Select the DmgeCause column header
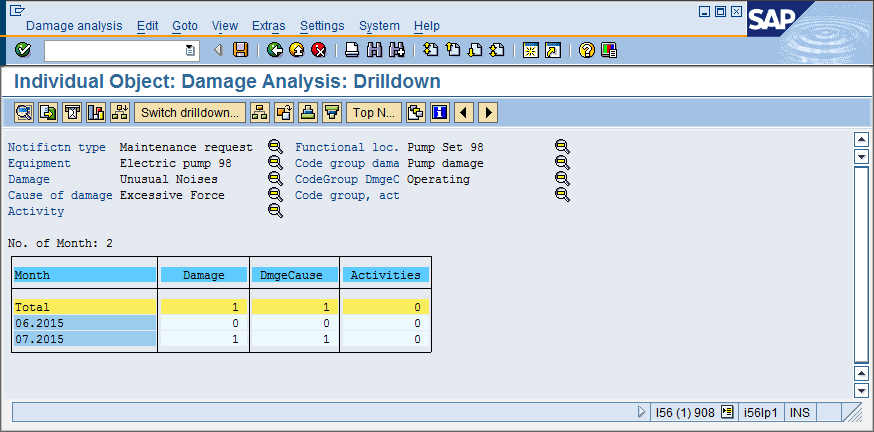 (294, 275)
